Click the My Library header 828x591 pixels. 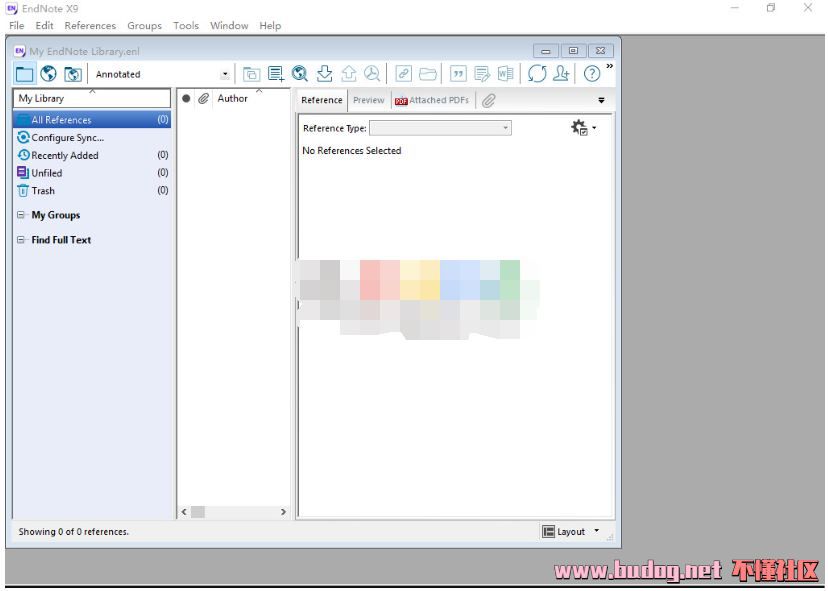[92, 98]
